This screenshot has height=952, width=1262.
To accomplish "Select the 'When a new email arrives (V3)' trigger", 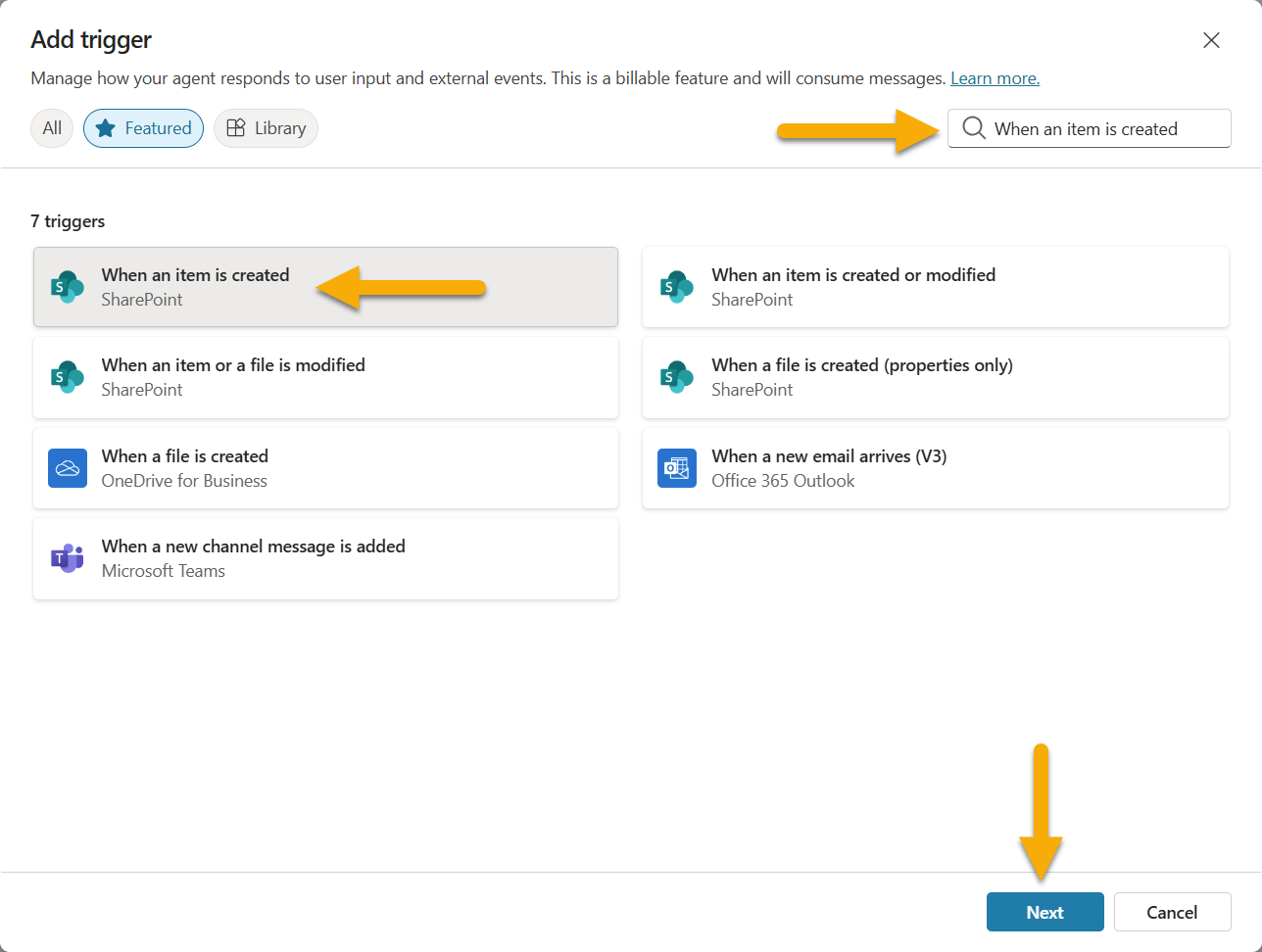I will point(934,468).
